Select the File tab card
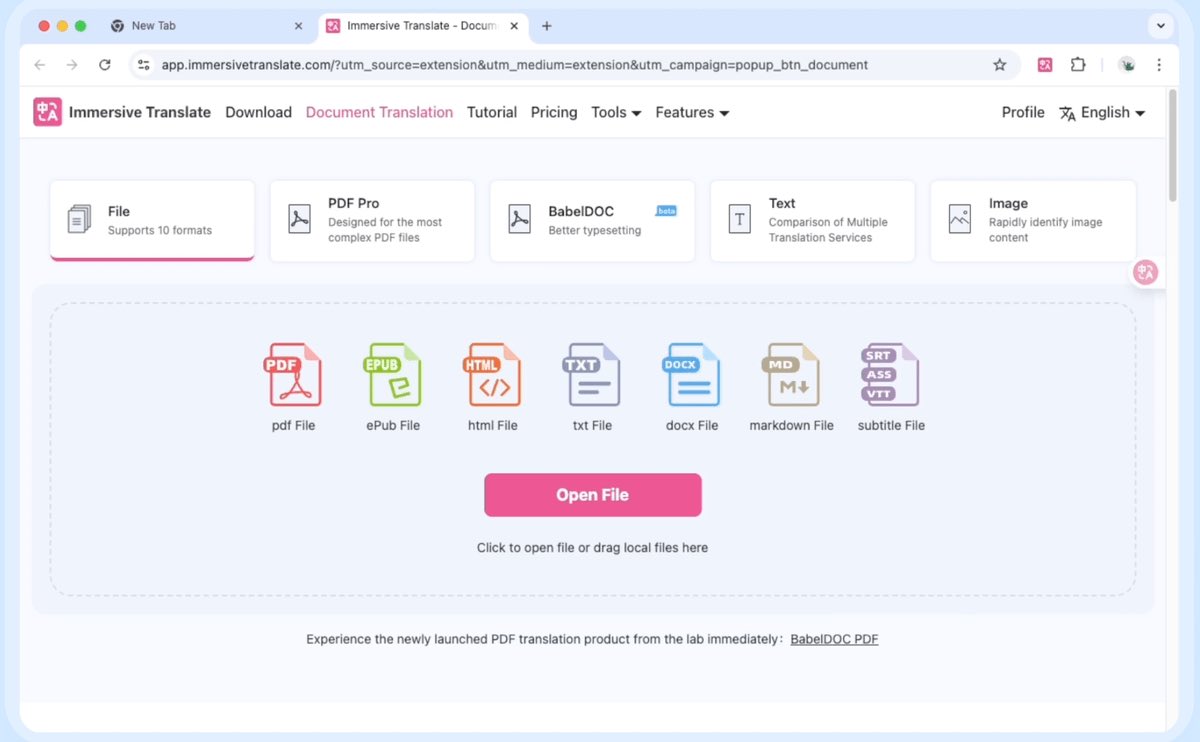The width and height of the screenshot is (1200, 742). (152, 220)
